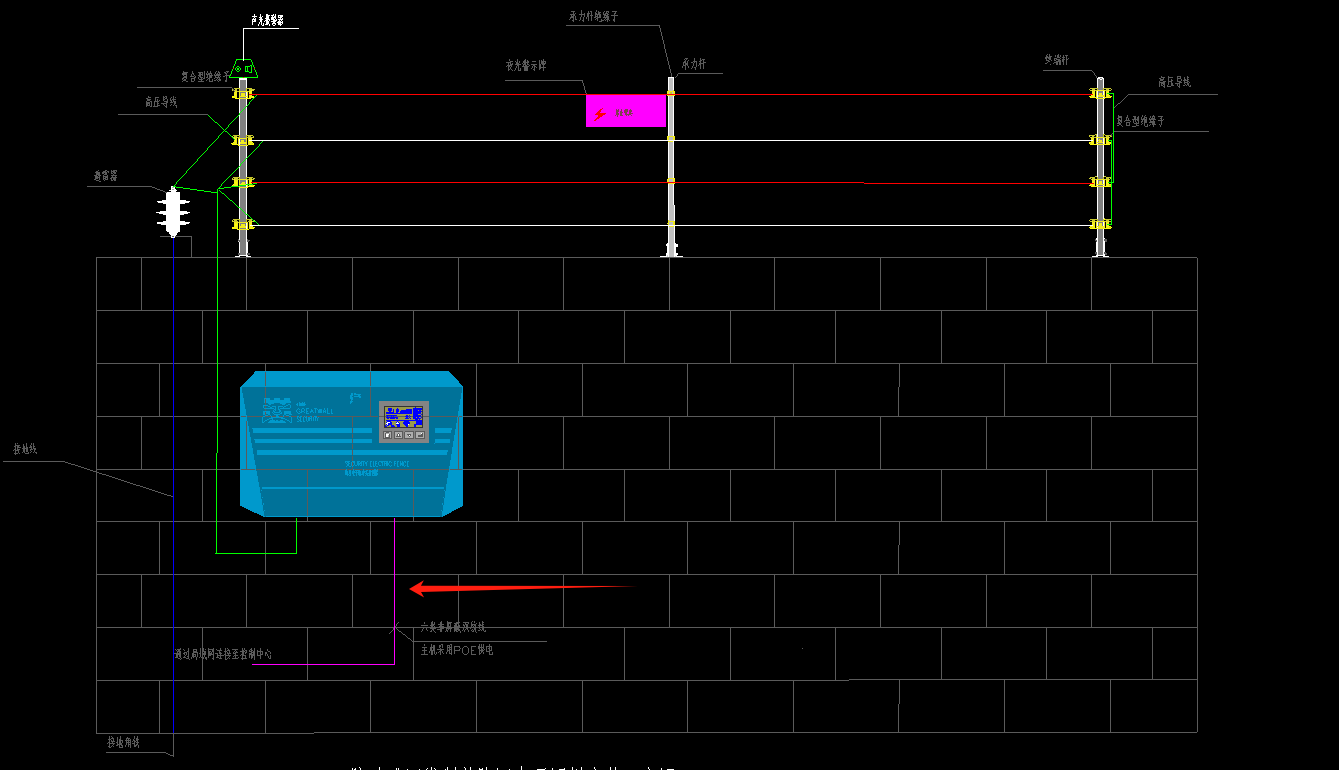Select the white lightning arrester symbol
Image resolution: width=1339 pixels, height=770 pixels.
click(174, 213)
